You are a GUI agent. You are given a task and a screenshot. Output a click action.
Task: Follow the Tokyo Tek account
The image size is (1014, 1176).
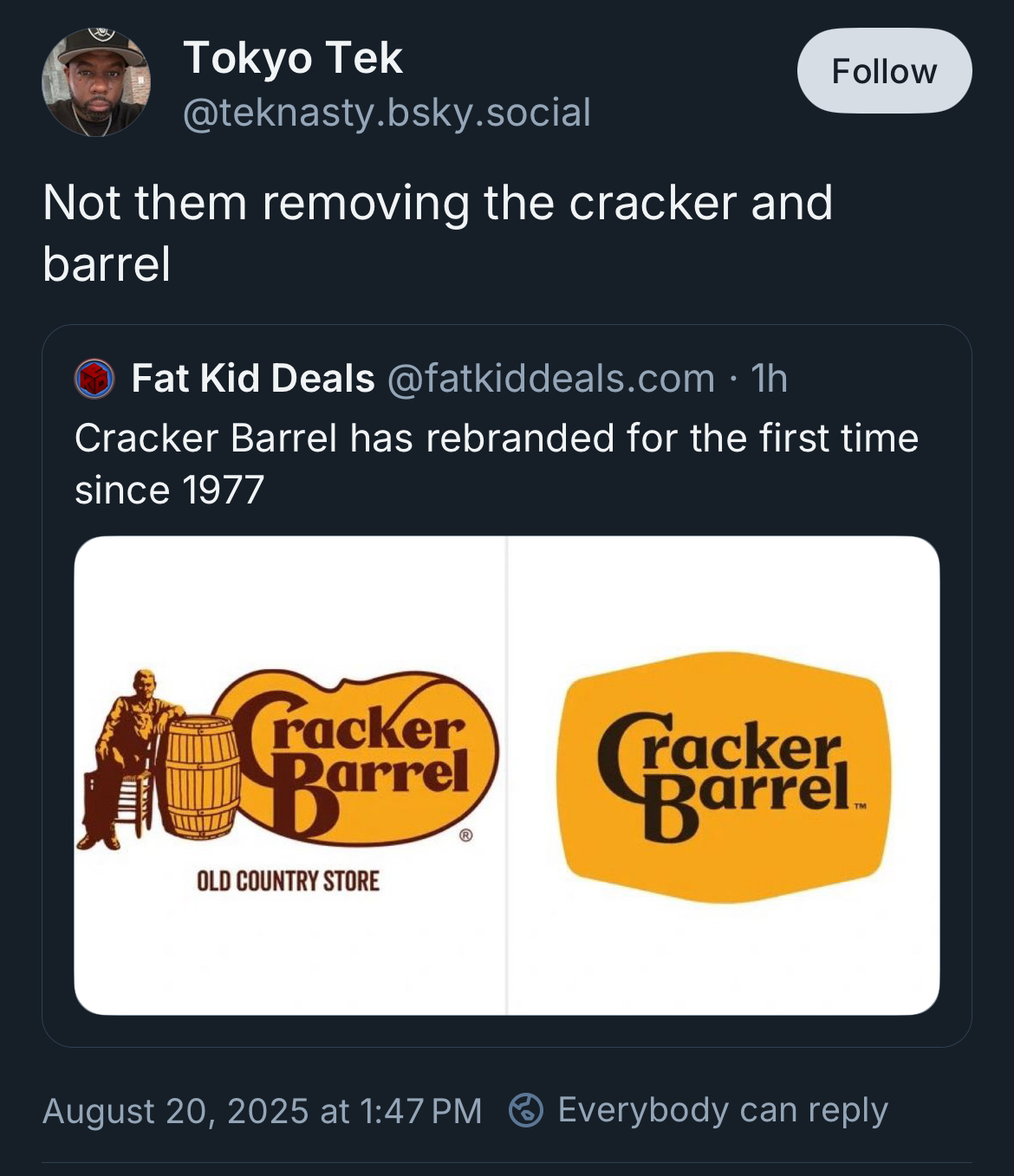(x=884, y=71)
